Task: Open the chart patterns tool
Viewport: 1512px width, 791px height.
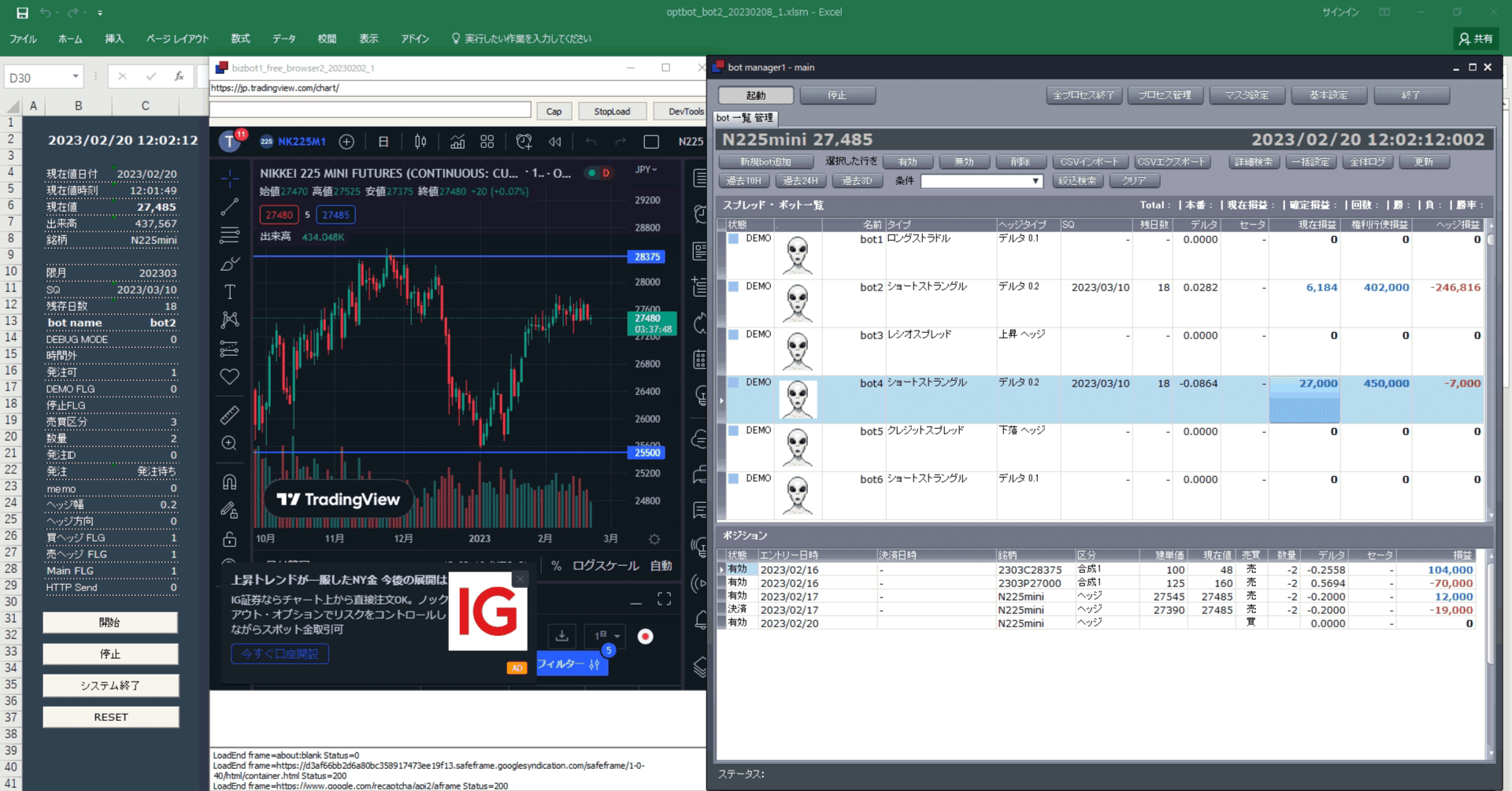Action: point(229,320)
